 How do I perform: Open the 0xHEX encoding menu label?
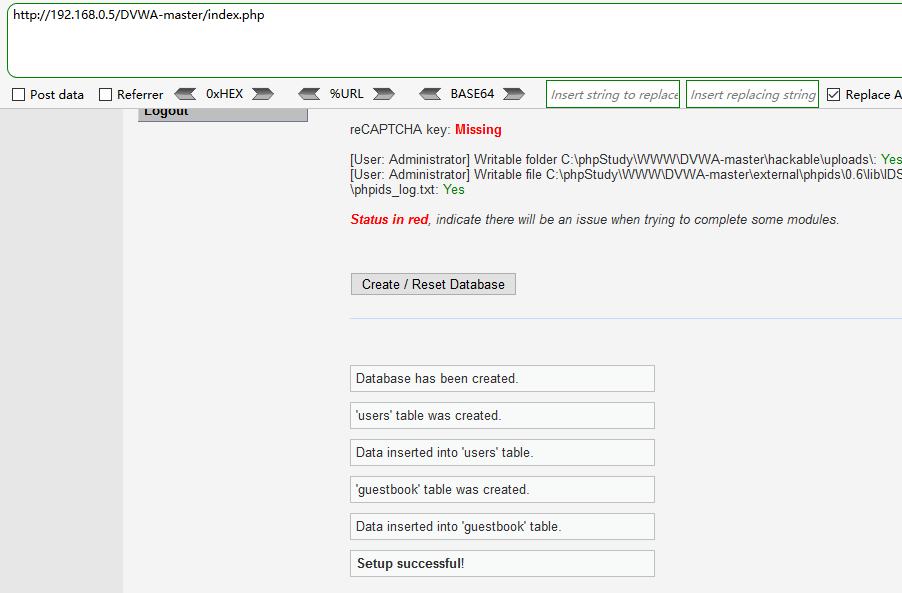(224, 94)
